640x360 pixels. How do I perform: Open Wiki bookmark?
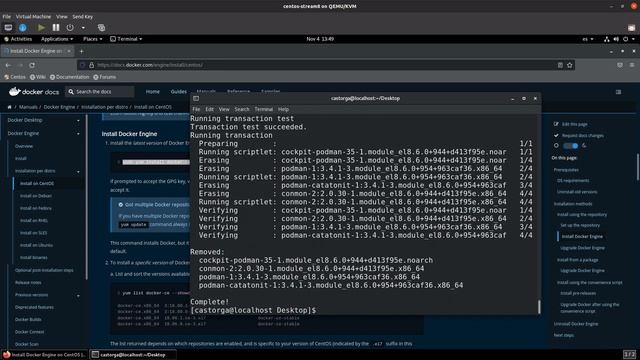click(x=38, y=77)
